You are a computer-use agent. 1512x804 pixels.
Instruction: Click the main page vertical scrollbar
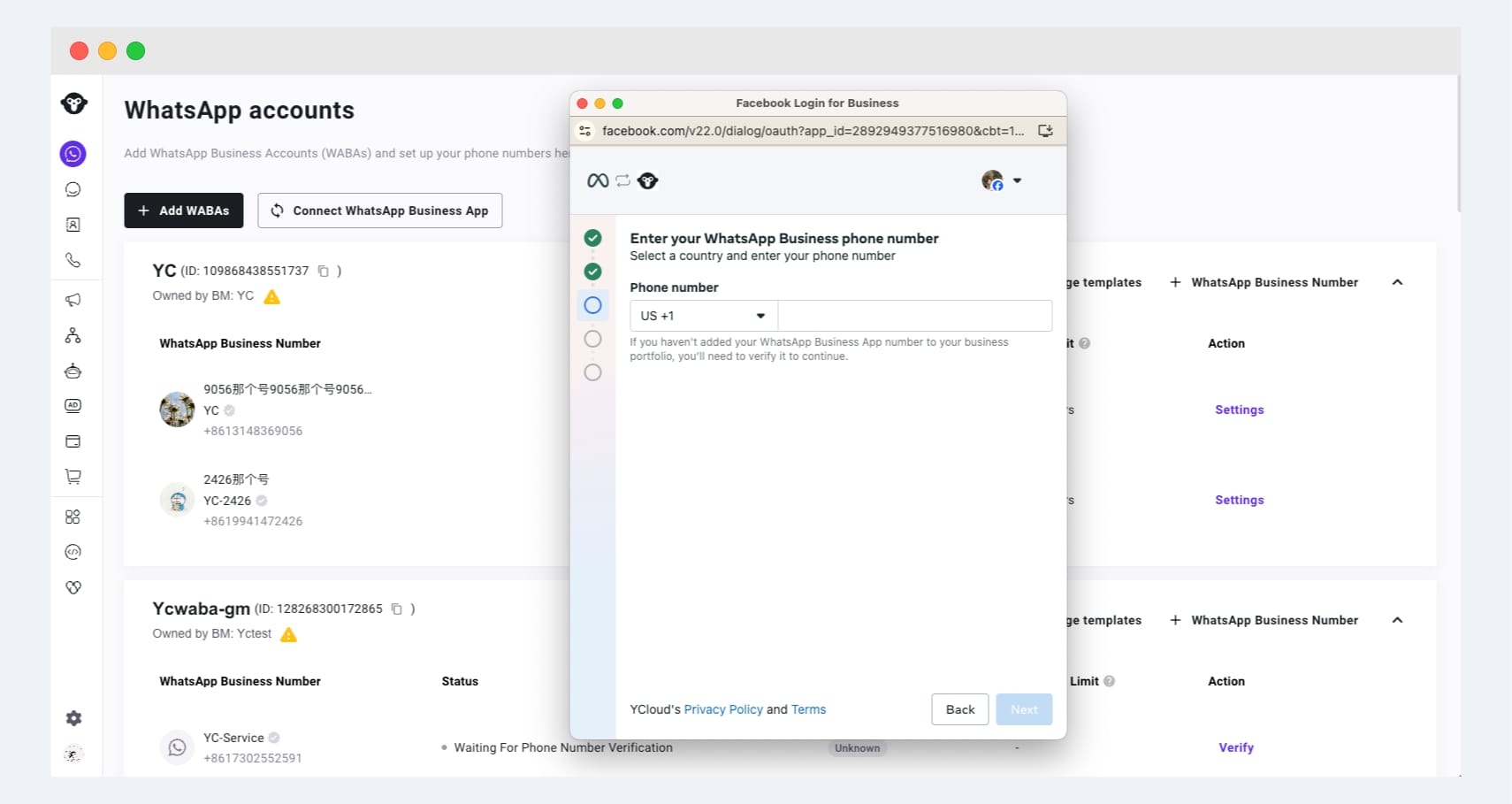(1458, 143)
